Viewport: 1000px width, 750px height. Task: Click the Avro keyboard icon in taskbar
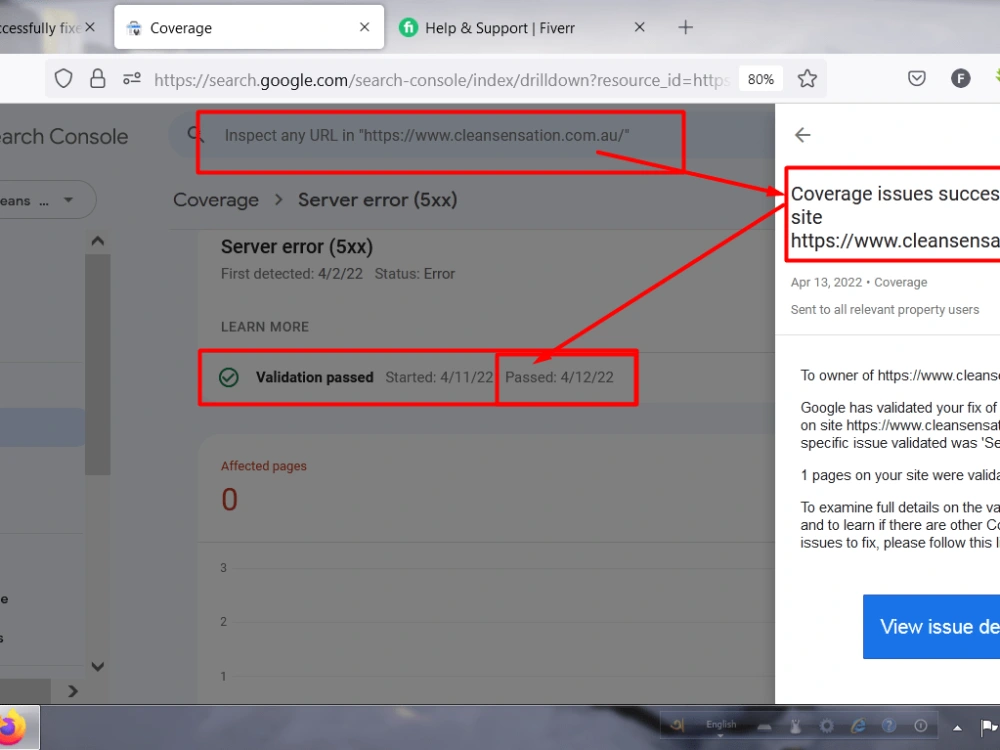tap(677, 726)
